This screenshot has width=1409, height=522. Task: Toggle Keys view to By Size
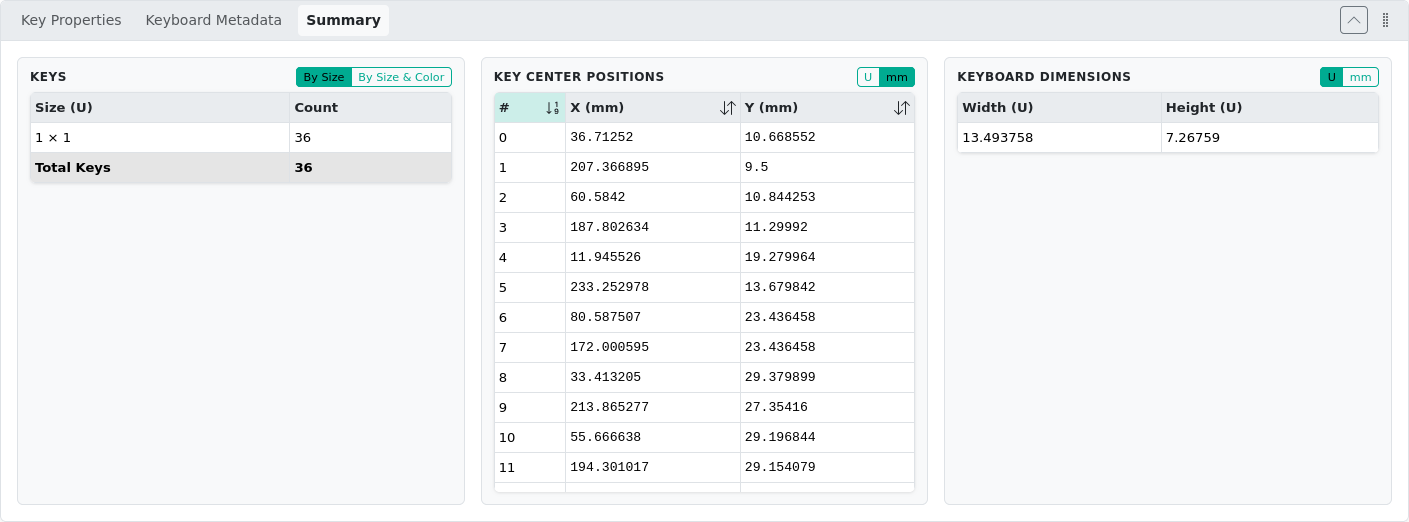[323, 77]
